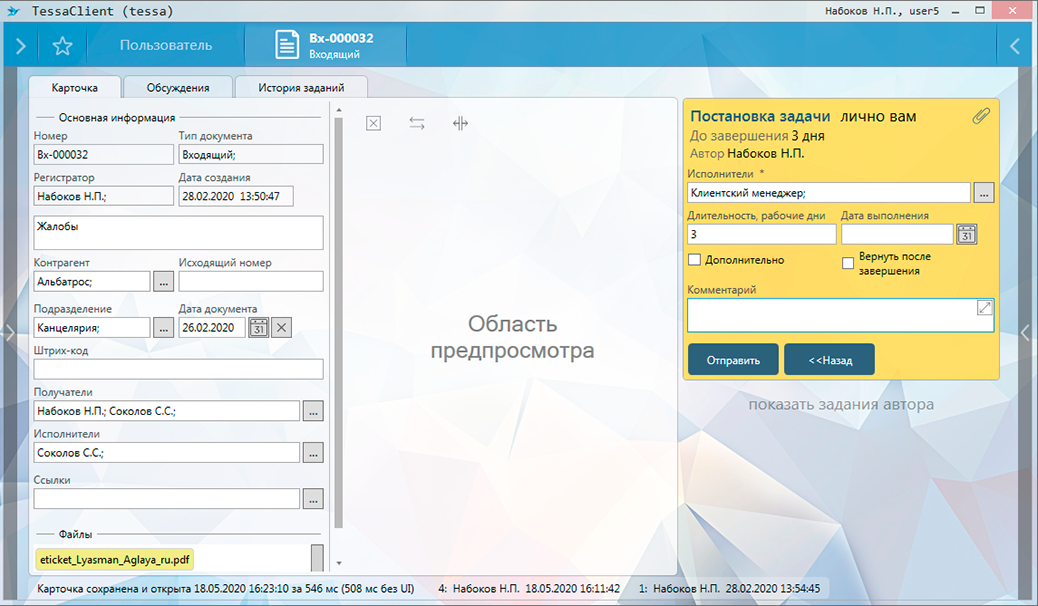Screen dimensions: 1038x606
Task: Open Исполнители picker in task panel
Action: click(x=984, y=193)
